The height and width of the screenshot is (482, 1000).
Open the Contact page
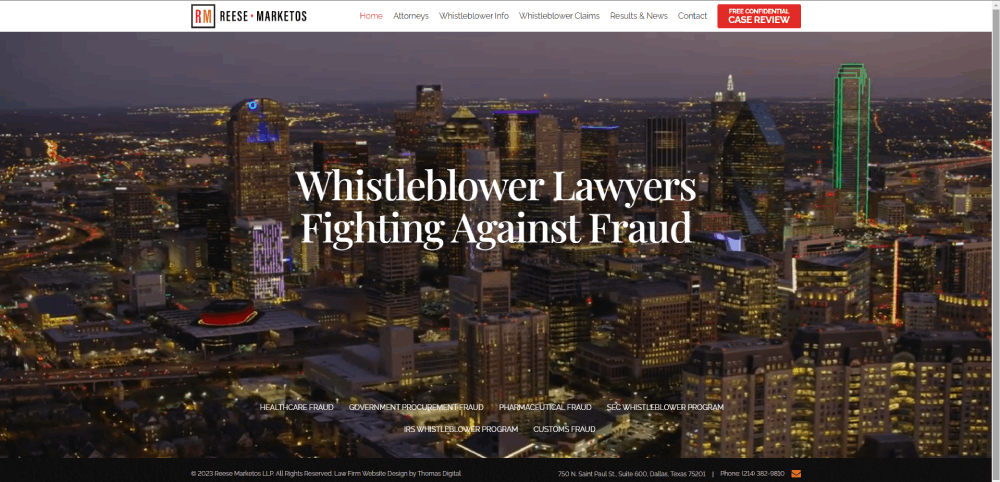tap(692, 16)
